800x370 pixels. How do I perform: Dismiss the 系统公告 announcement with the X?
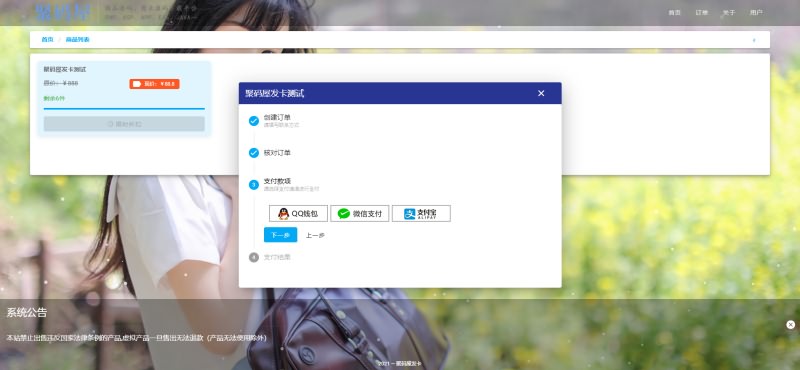click(790, 325)
